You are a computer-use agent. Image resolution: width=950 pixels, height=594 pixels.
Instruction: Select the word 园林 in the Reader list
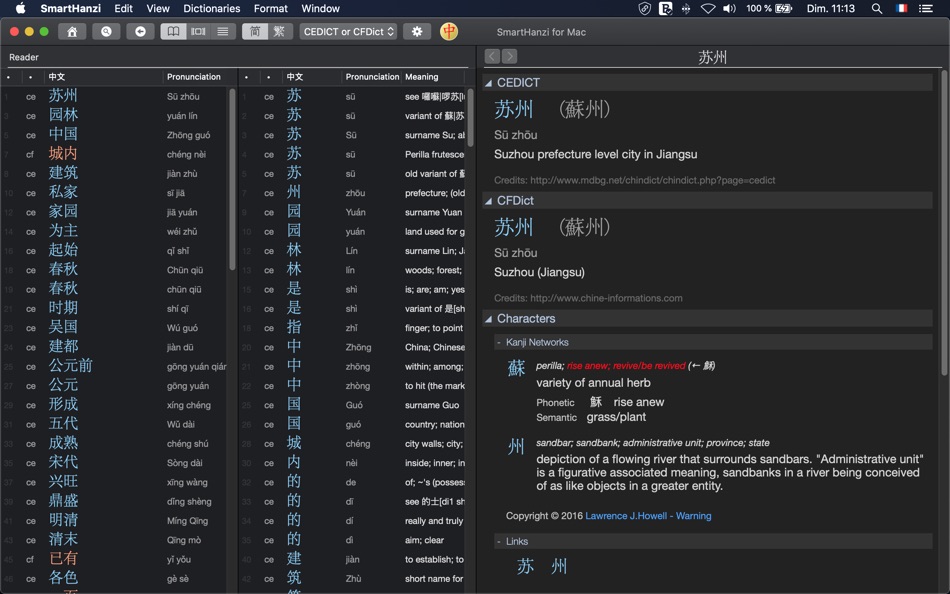point(63,115)
